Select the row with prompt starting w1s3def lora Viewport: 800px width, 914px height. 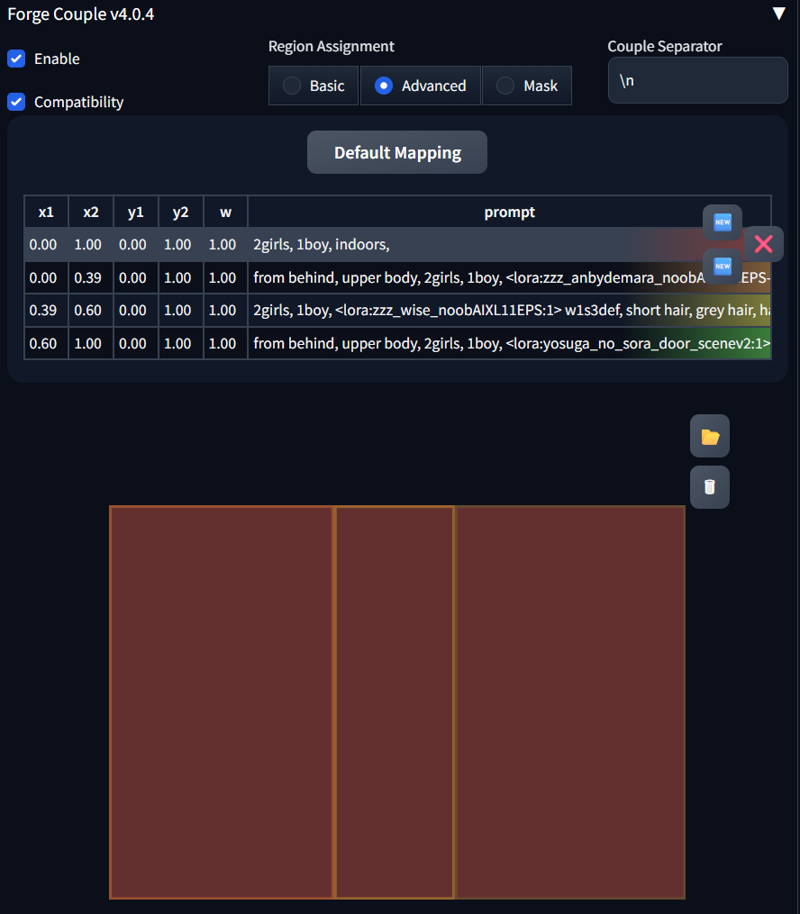[509, 311]
